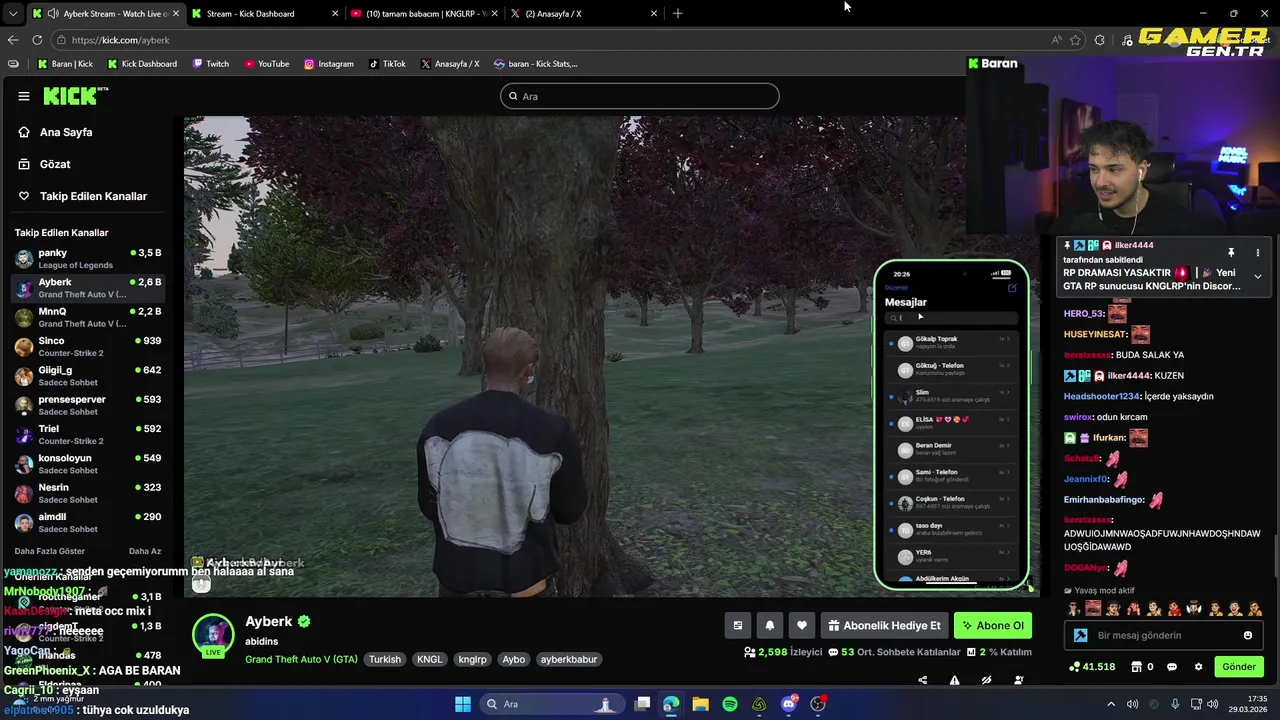Focus the 'Bir mesaj gönderin' chat input
The width and height of the screenshot is (1280, 720).
pos(1165,635)
